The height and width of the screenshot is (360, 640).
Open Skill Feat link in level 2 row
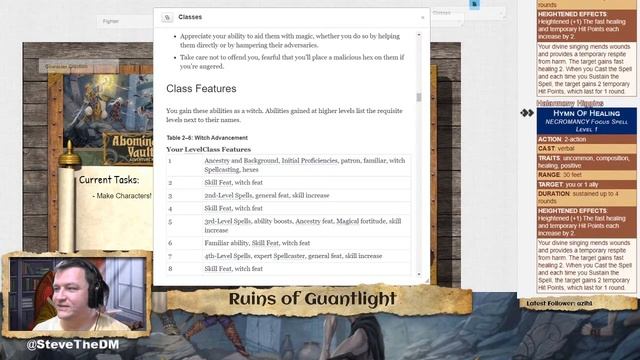pos(218,182)
